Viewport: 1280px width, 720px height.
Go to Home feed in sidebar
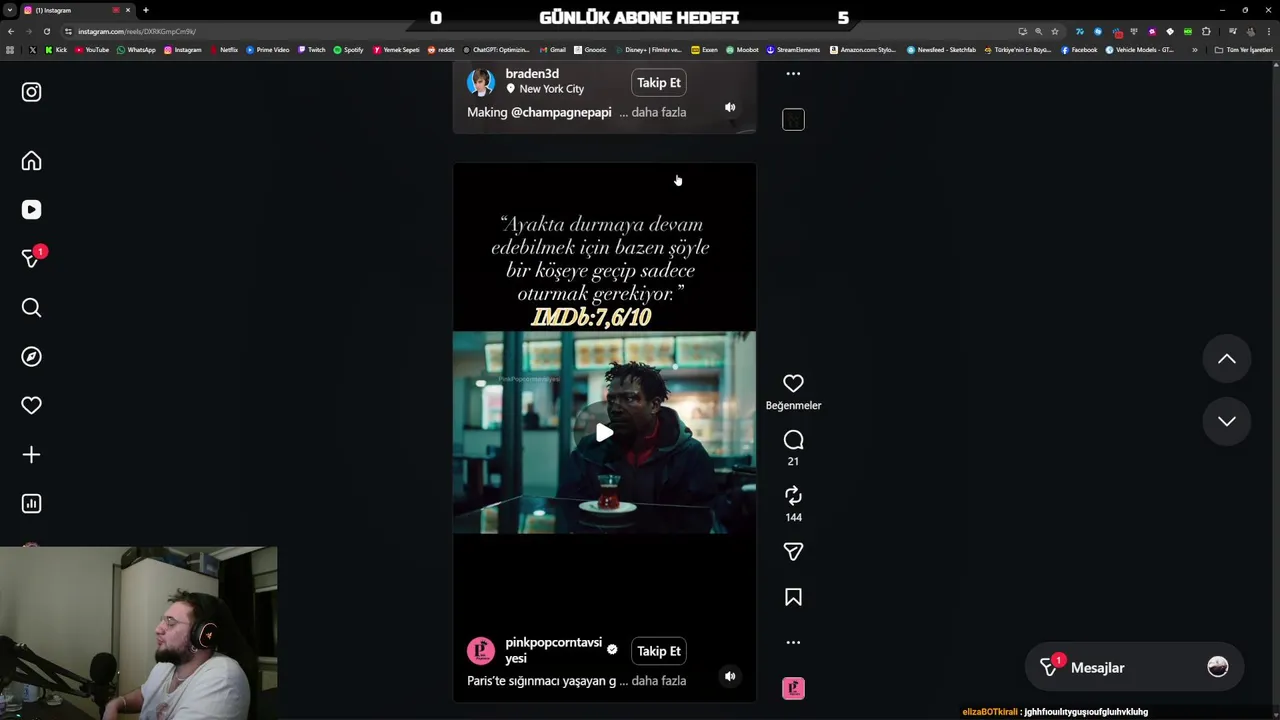pos(31,161)
